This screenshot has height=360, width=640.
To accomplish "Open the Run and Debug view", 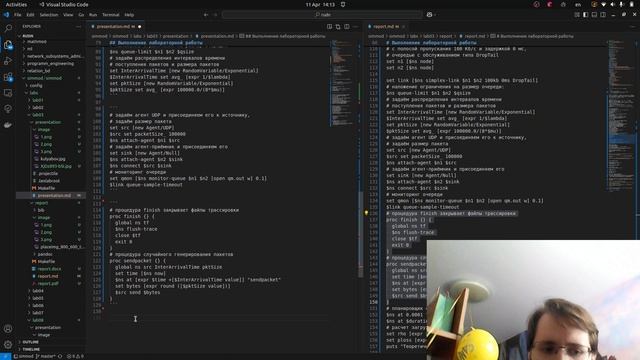I will pyautogui.click(x=8, y=60).
